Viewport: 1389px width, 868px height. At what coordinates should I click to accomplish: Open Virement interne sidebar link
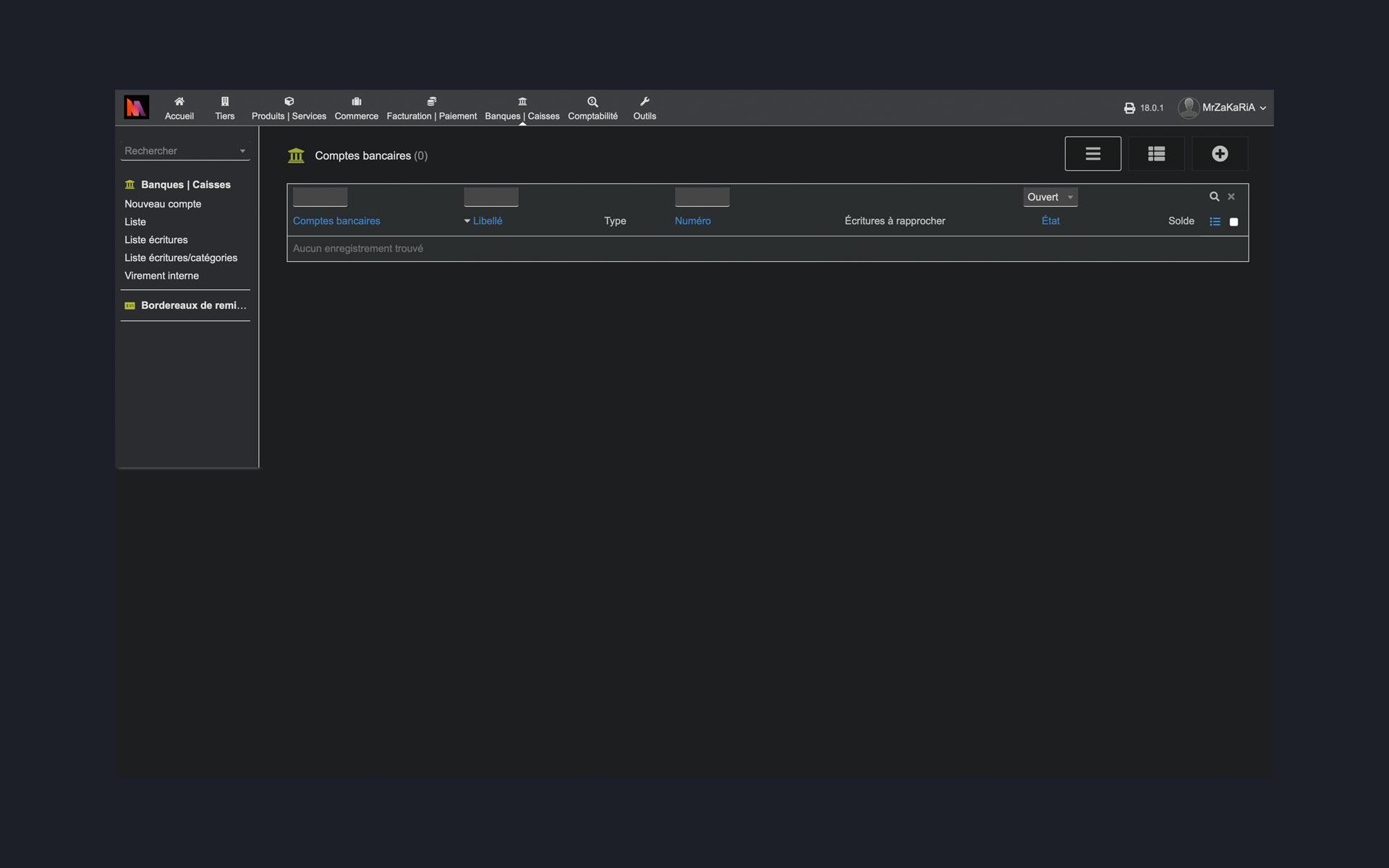(x=161, y=276)
